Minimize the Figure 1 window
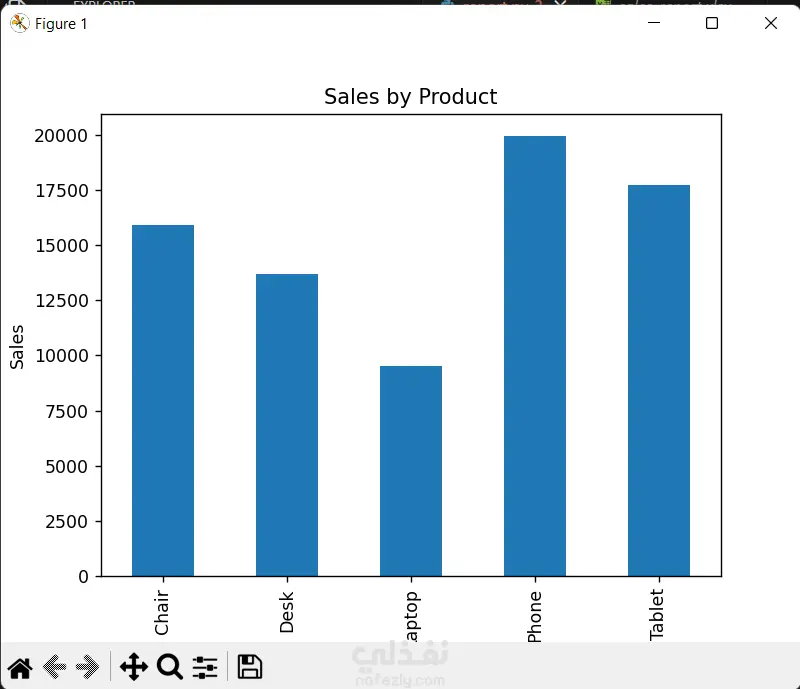 point(654,23)
